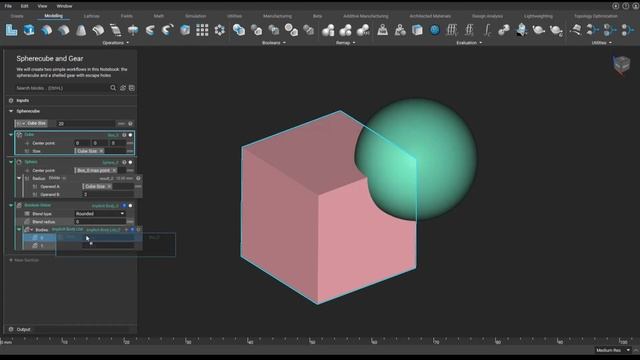Click the Operand B input field
This screenshot has width=640, height=360.
click(108, 195)
